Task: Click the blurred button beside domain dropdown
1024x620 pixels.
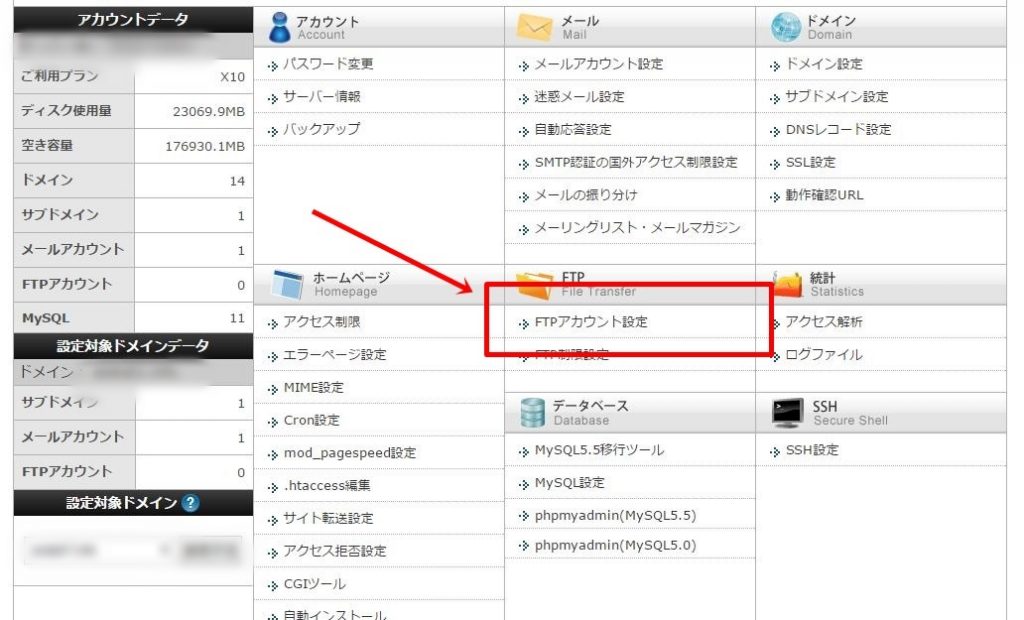Action: pos(210,551)
